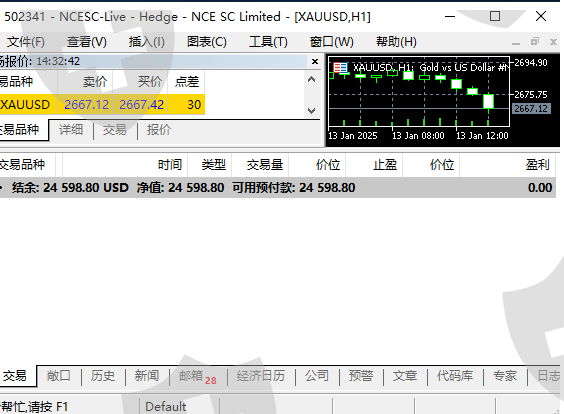The height and width of the screenshot is (414, 564).
Task: Open 邮箱 tab with 28 messages
Action: pyautogui.click(x=197, y=377)
